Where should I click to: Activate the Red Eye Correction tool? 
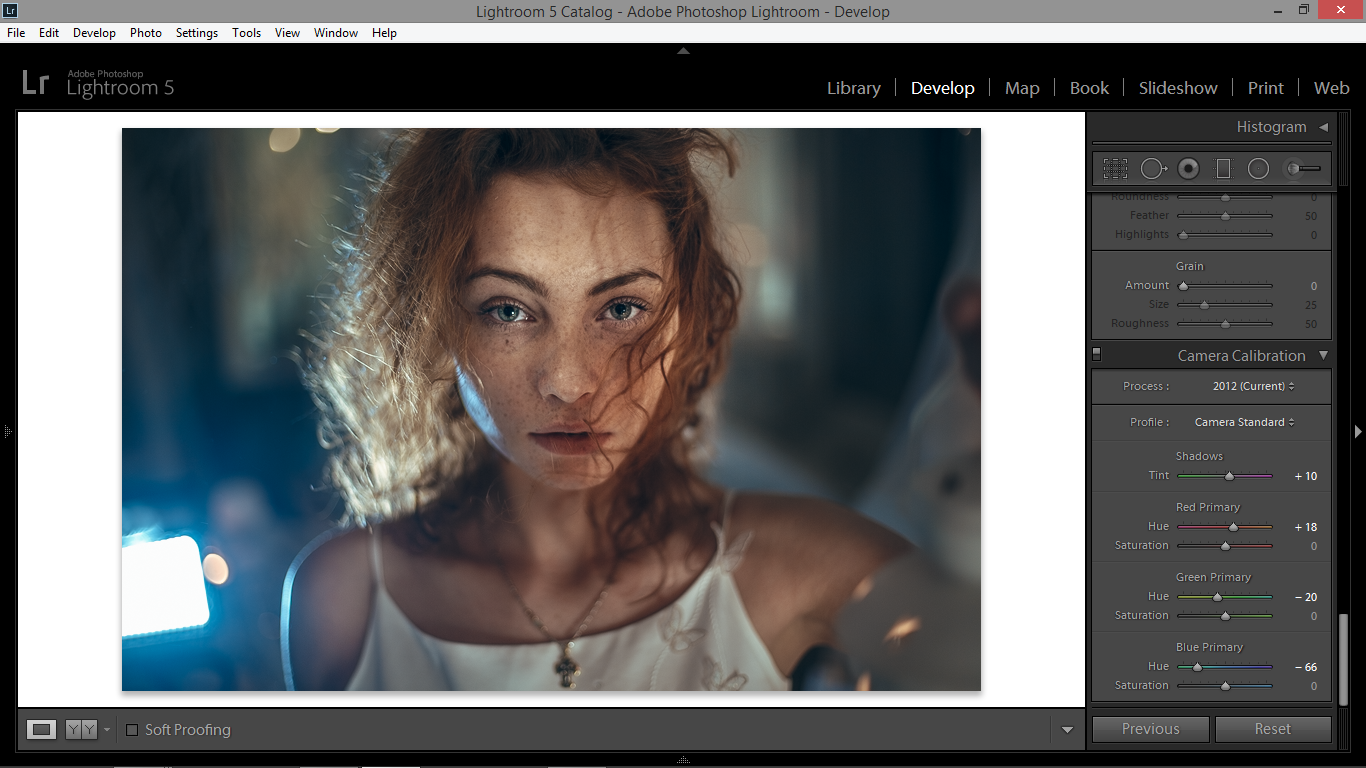pos(1188,169)
